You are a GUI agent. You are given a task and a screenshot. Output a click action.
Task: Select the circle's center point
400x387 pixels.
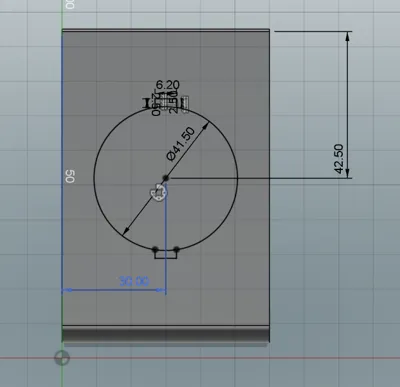click(165, 178)
